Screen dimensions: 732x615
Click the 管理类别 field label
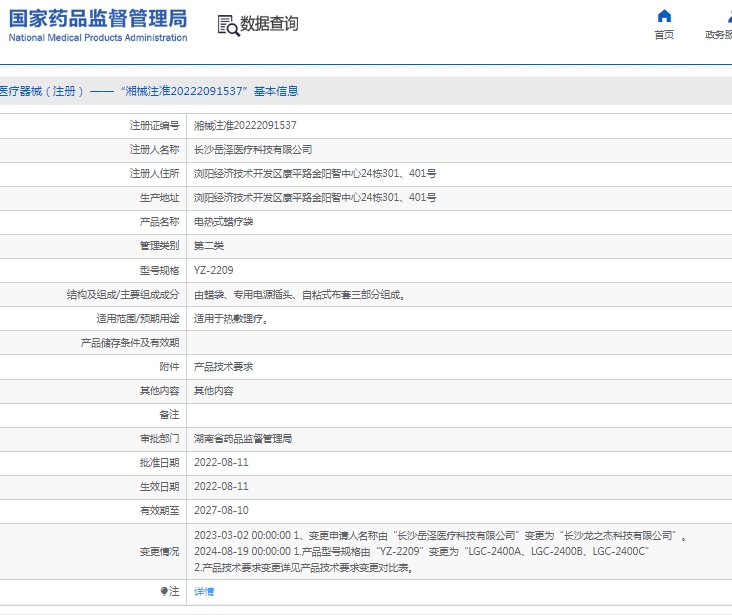click(159, 246)
